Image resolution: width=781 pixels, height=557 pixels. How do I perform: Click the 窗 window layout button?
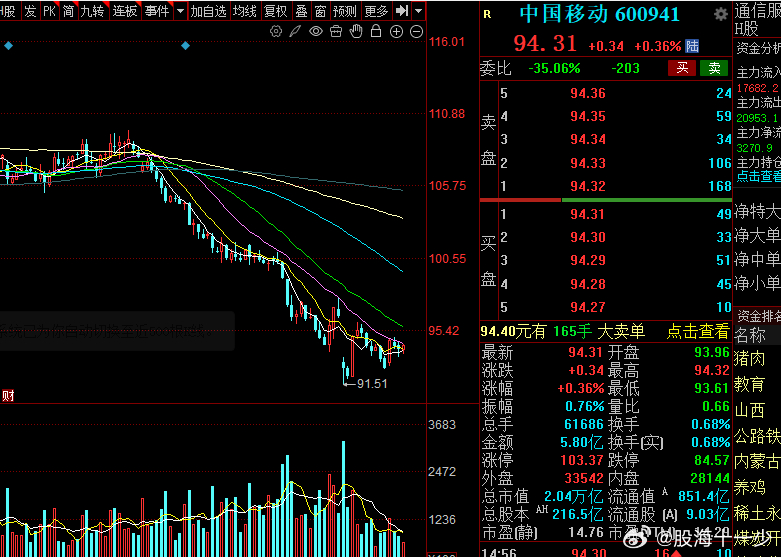click(x=320, y=11)
